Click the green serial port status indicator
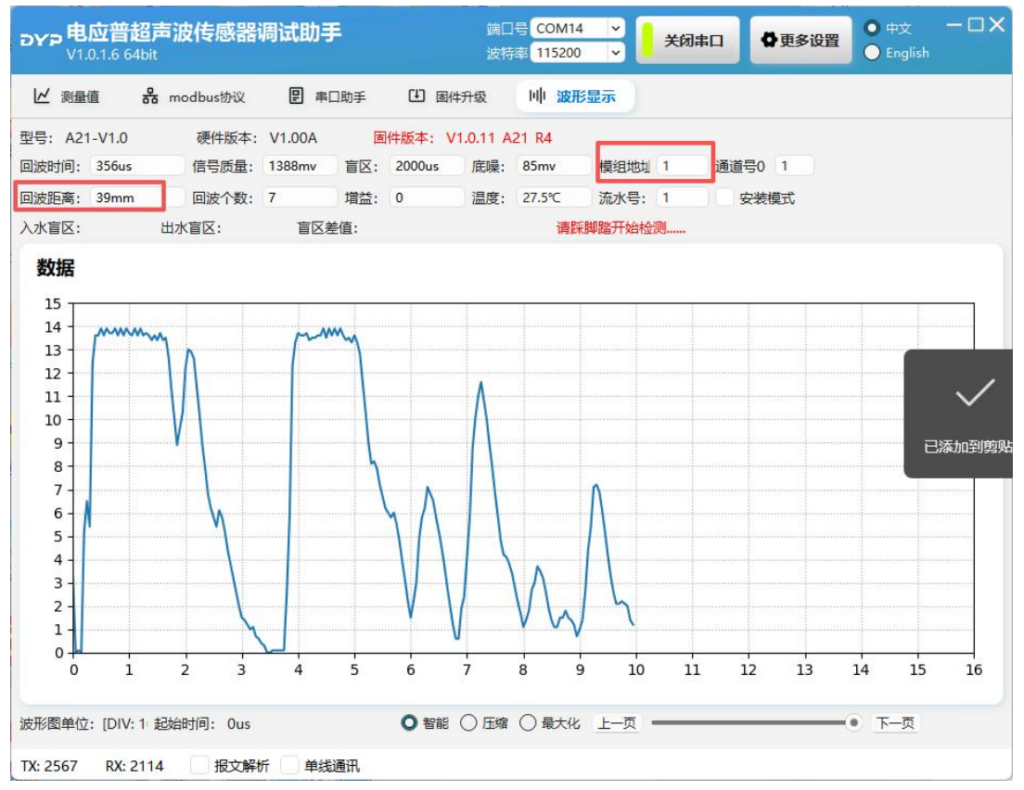Image resolution: width=1024 pixels, height=790 pixels. 646,41
